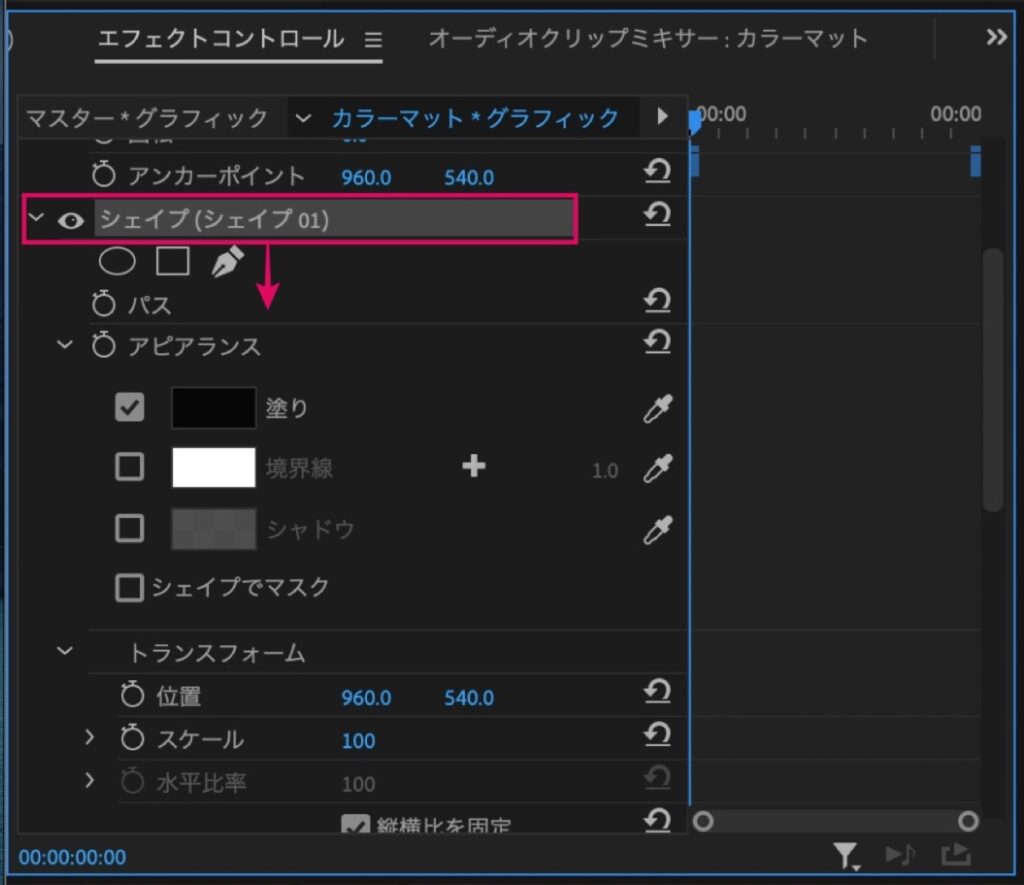The image size is (1024, 885).
Task: Reset the スケール parameter
Action: point(657,734)
